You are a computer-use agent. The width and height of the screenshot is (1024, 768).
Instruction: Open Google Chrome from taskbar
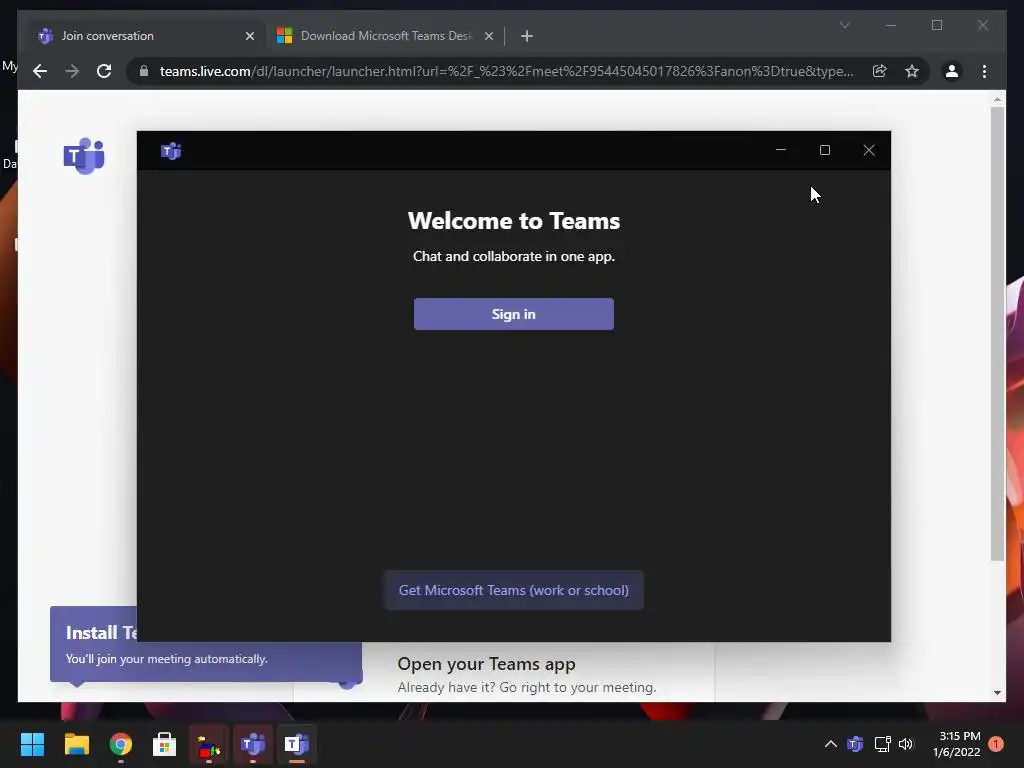tap(121, 744)
